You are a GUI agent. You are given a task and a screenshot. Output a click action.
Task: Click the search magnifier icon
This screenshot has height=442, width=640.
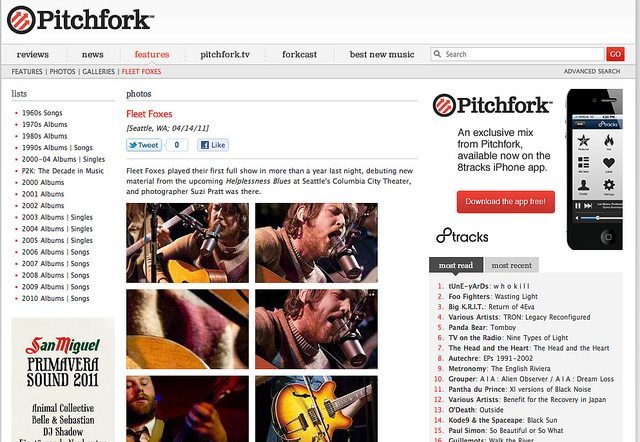(437, 54)
